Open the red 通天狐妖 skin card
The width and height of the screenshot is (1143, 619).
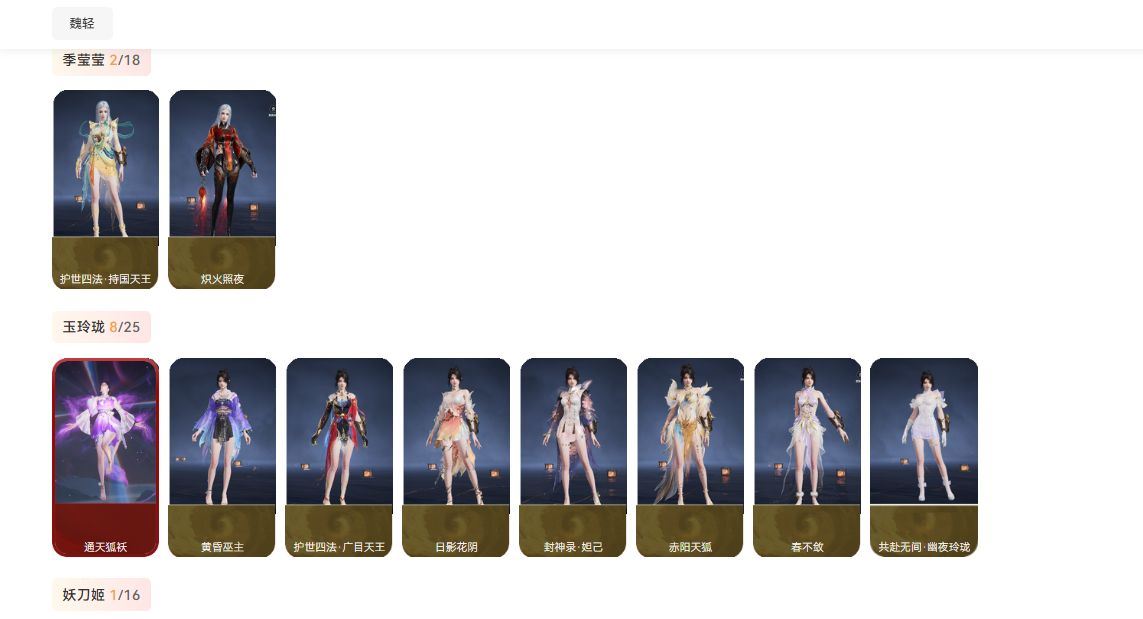click(106, 457)
